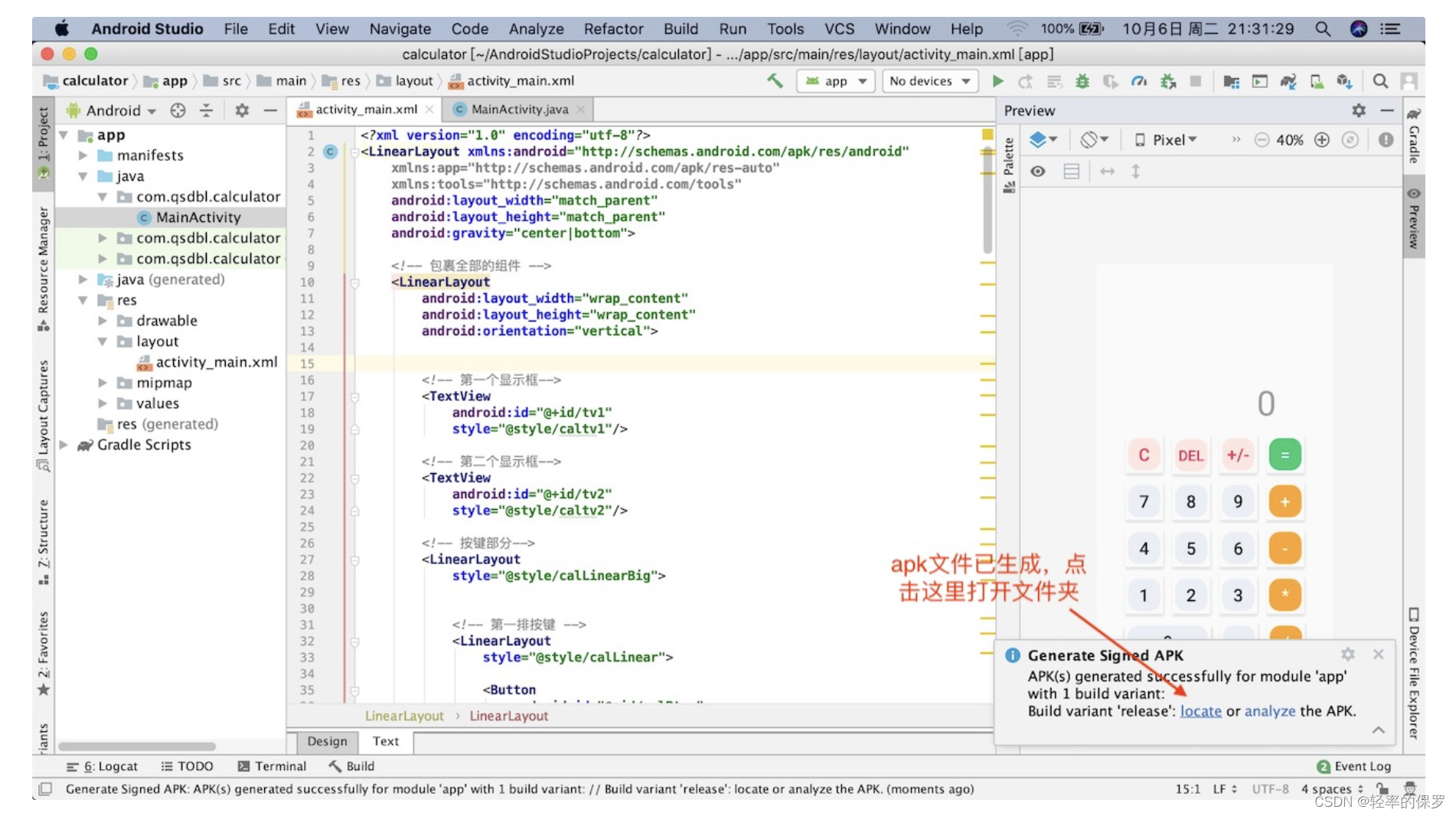Click the macOS Spotlight search icon

coord(1322,29)
